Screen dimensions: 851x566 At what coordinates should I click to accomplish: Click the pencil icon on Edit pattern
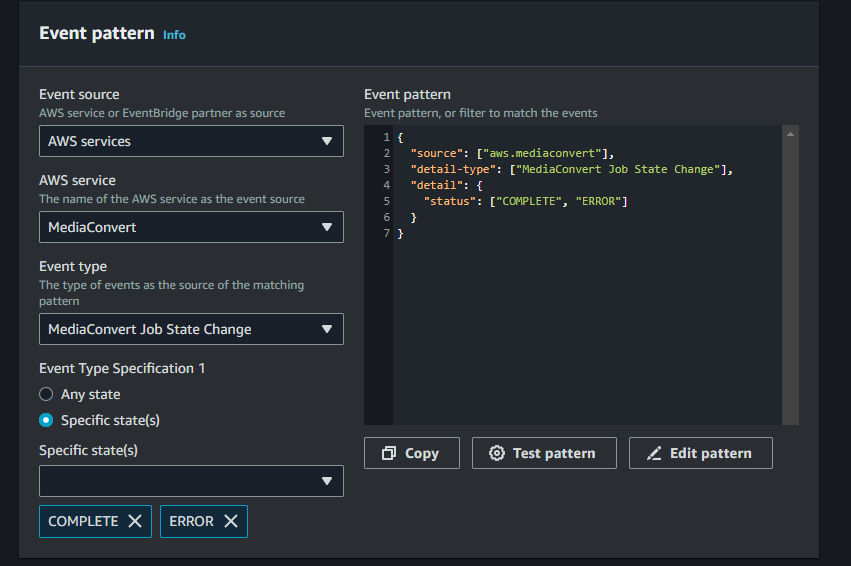[654, 453]
